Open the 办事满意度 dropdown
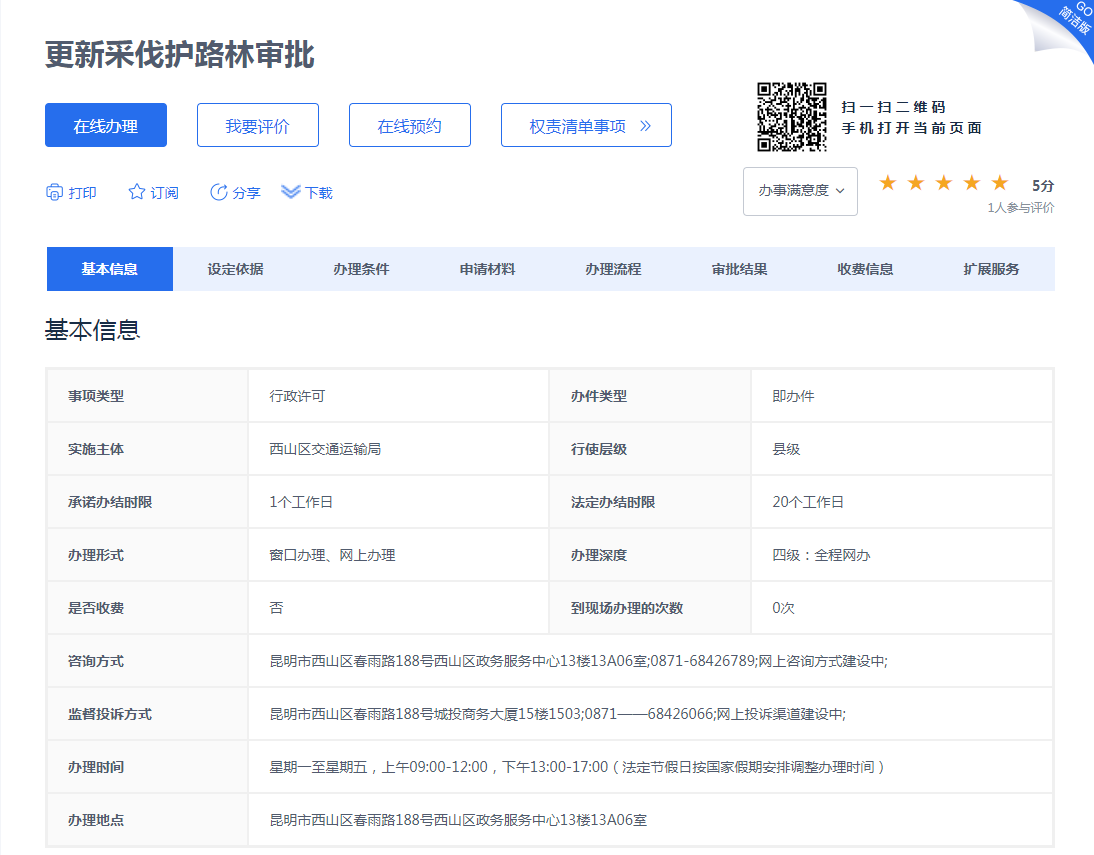Viewport: 1094px width, 855px height. [x=800, y=191]
